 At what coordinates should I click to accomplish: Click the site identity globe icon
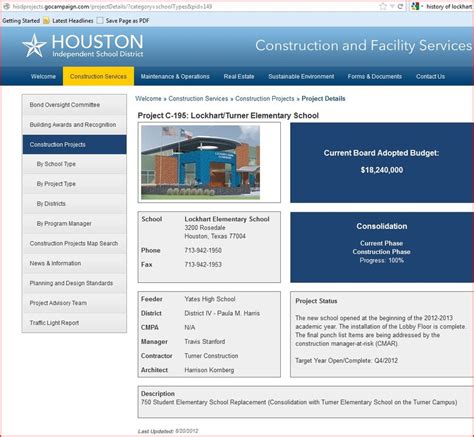coord(6,6)
